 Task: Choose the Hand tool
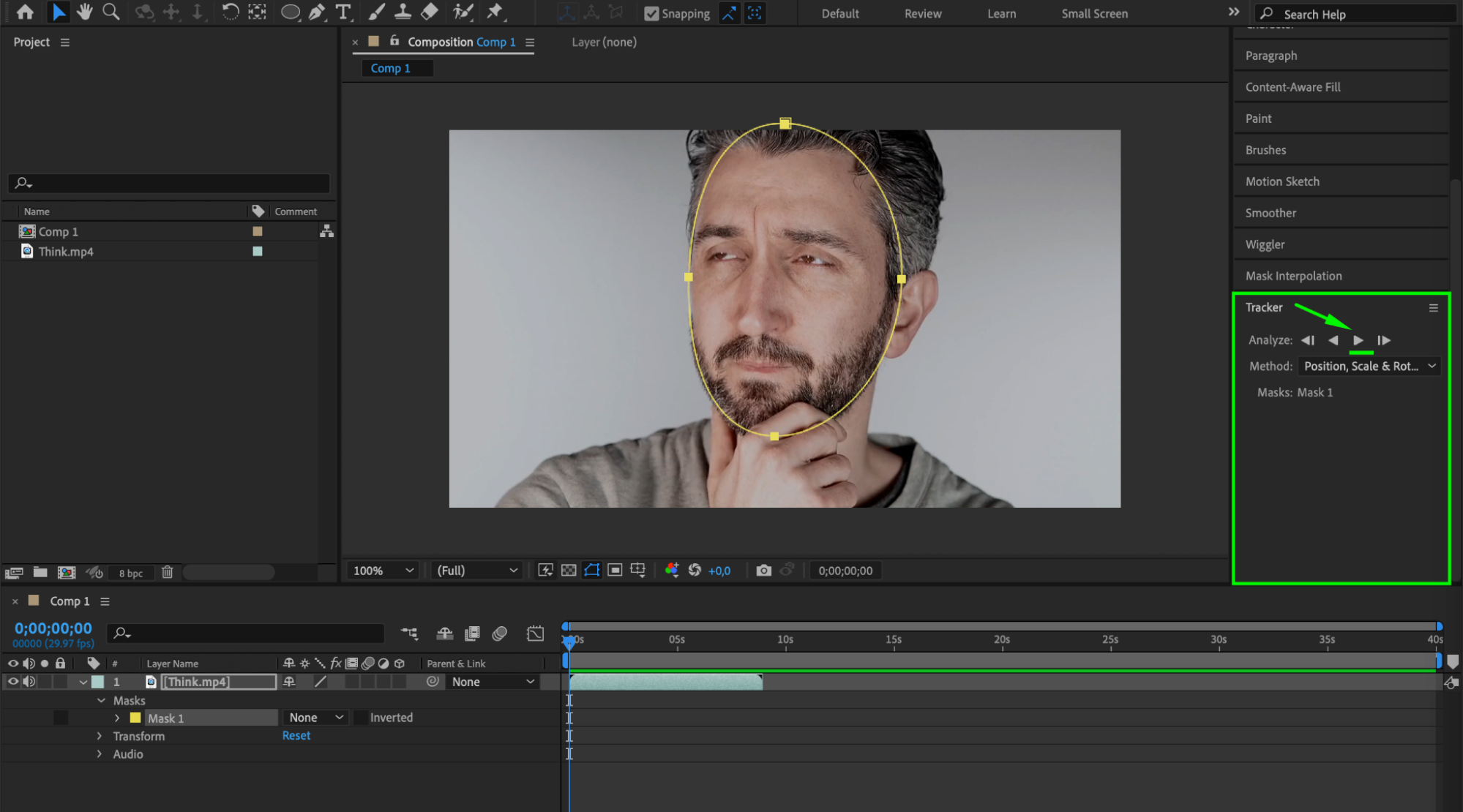(85, 12)
